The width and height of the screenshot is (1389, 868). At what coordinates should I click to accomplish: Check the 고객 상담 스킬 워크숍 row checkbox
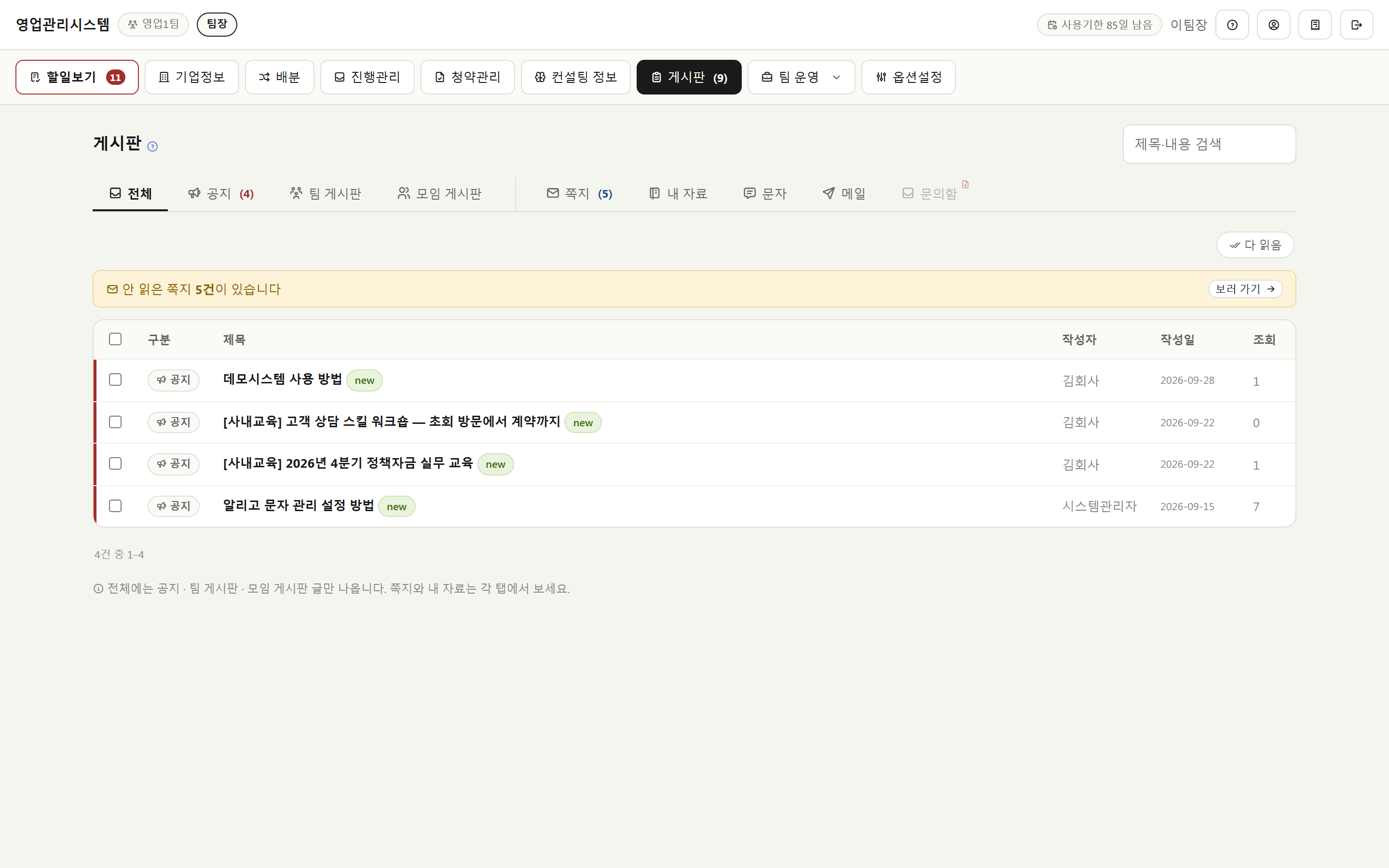point(115,422)
